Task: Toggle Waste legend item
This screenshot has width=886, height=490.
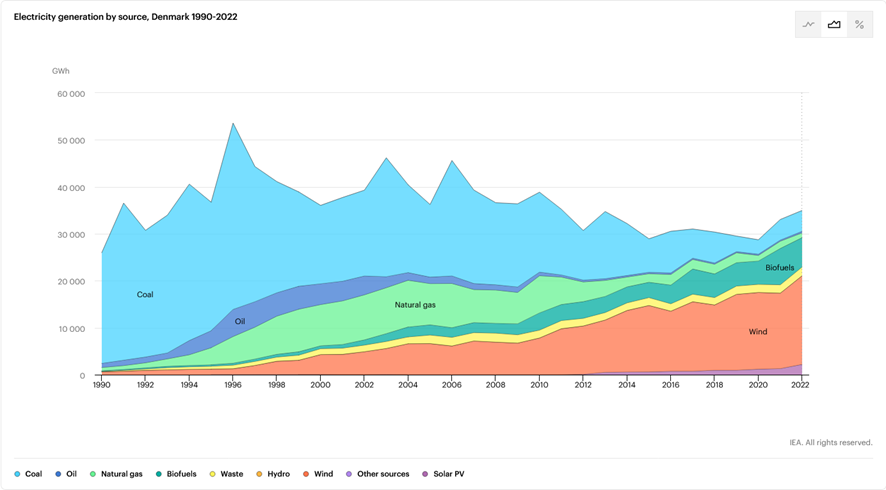Action: (x=231, y=474)
